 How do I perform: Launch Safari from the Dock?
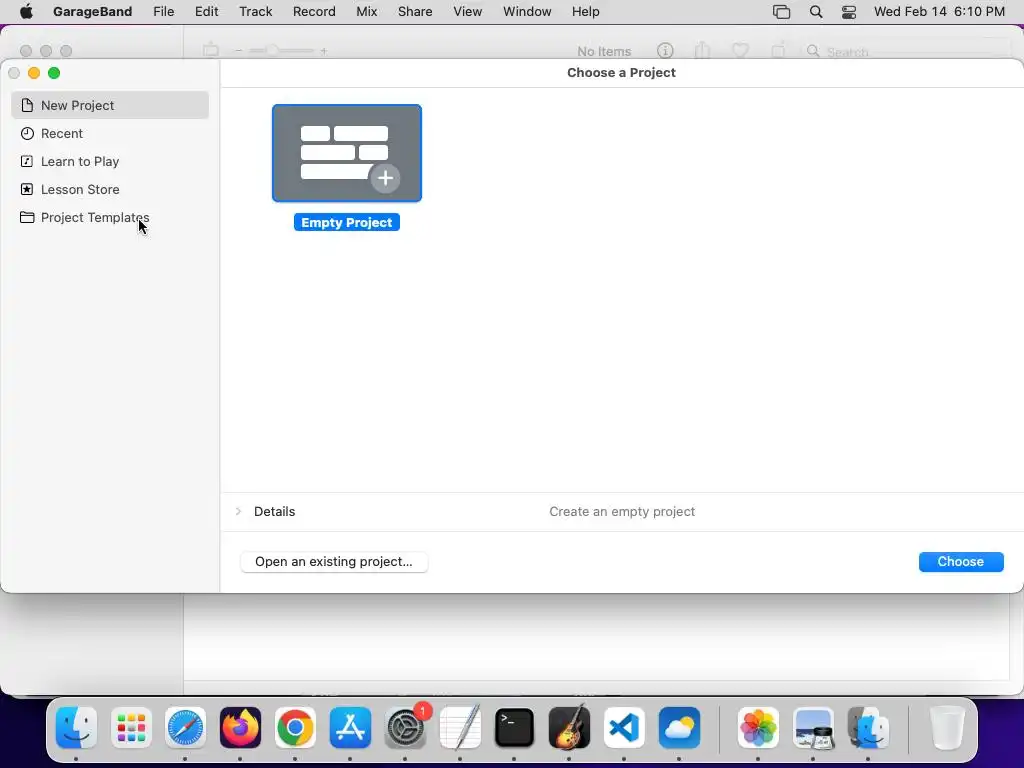pyautogui.click(x=185, y=727)
